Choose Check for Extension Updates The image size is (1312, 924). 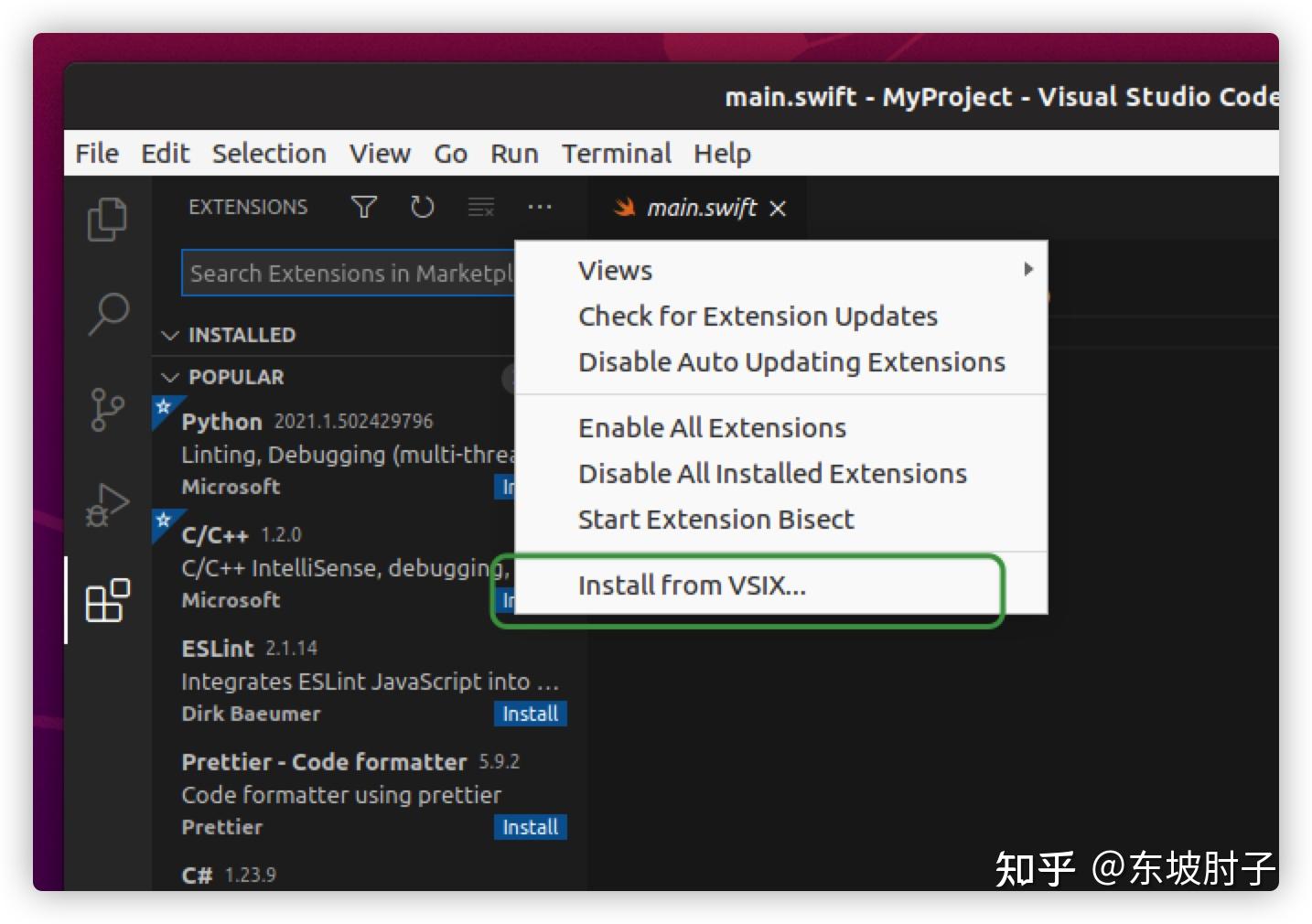[x=758, y=316]
